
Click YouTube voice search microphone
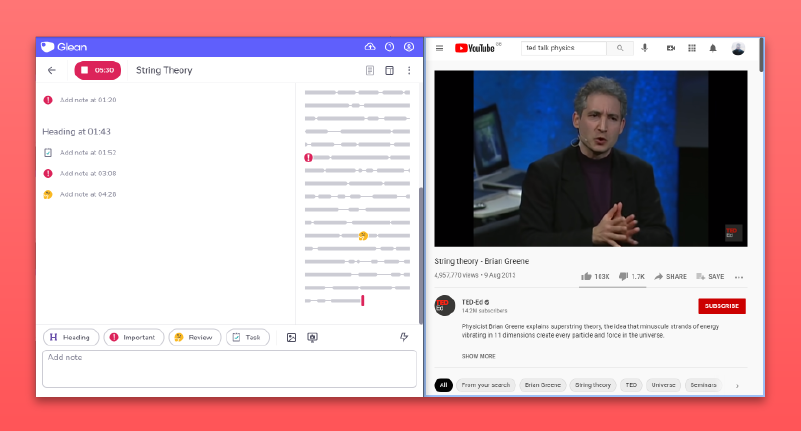click(x=644, y=48)
